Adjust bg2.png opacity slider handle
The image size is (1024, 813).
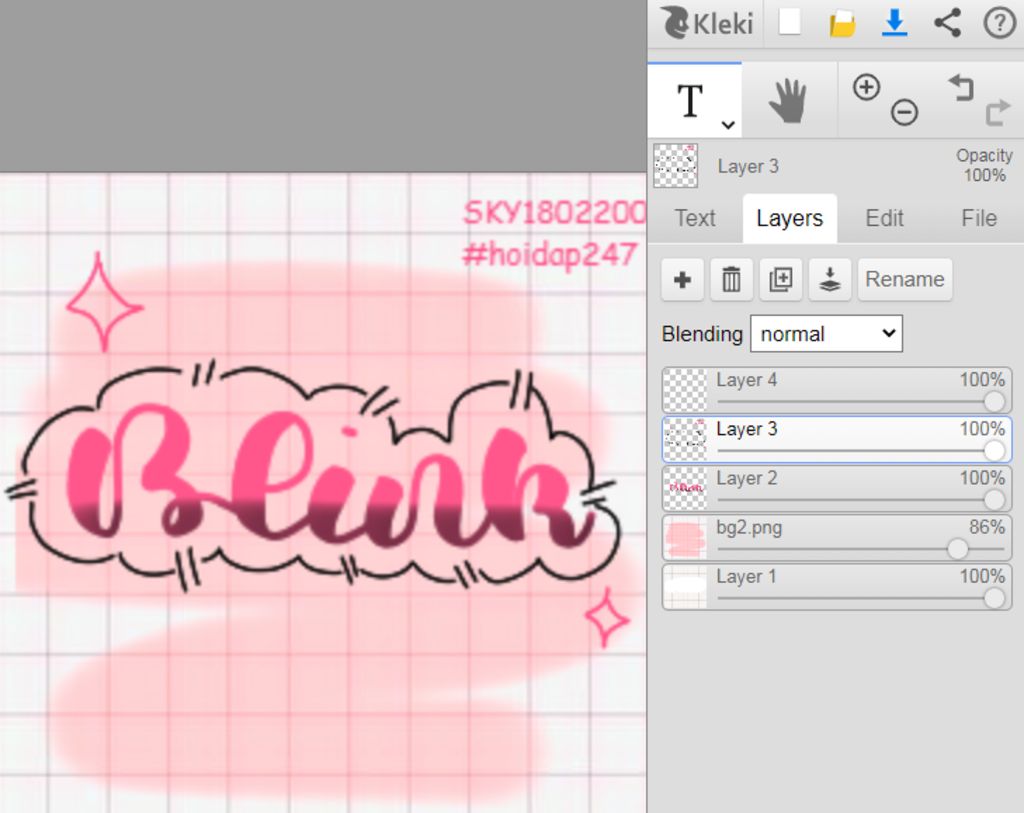pyautogui.click(x=957, y=549)
